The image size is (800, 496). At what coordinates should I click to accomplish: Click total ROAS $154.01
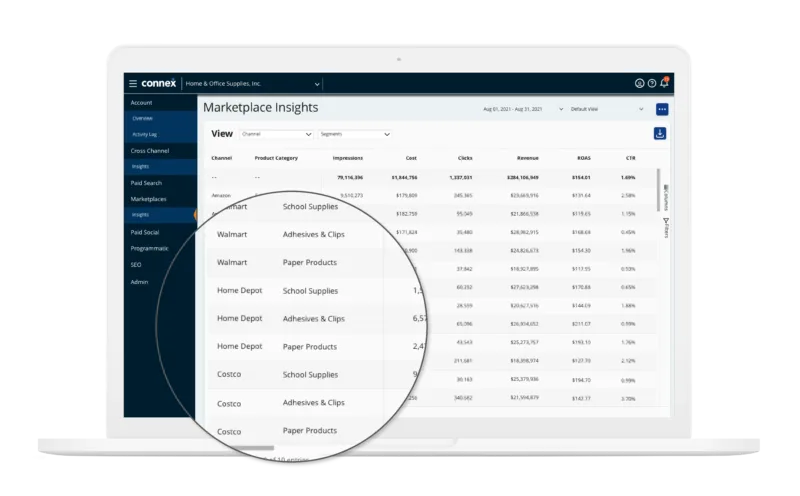(581, 178)
